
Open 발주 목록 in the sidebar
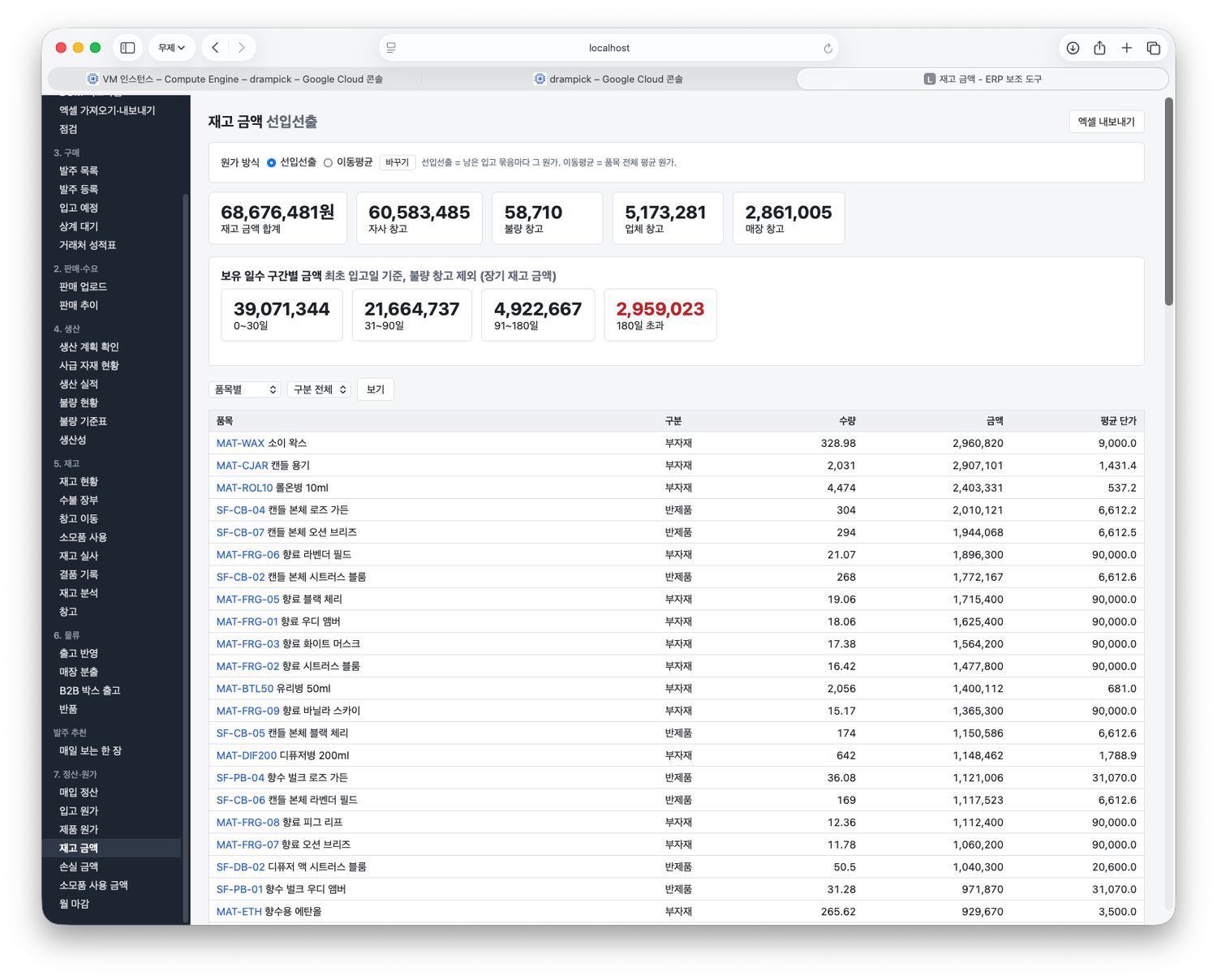[x=79, y=171]
